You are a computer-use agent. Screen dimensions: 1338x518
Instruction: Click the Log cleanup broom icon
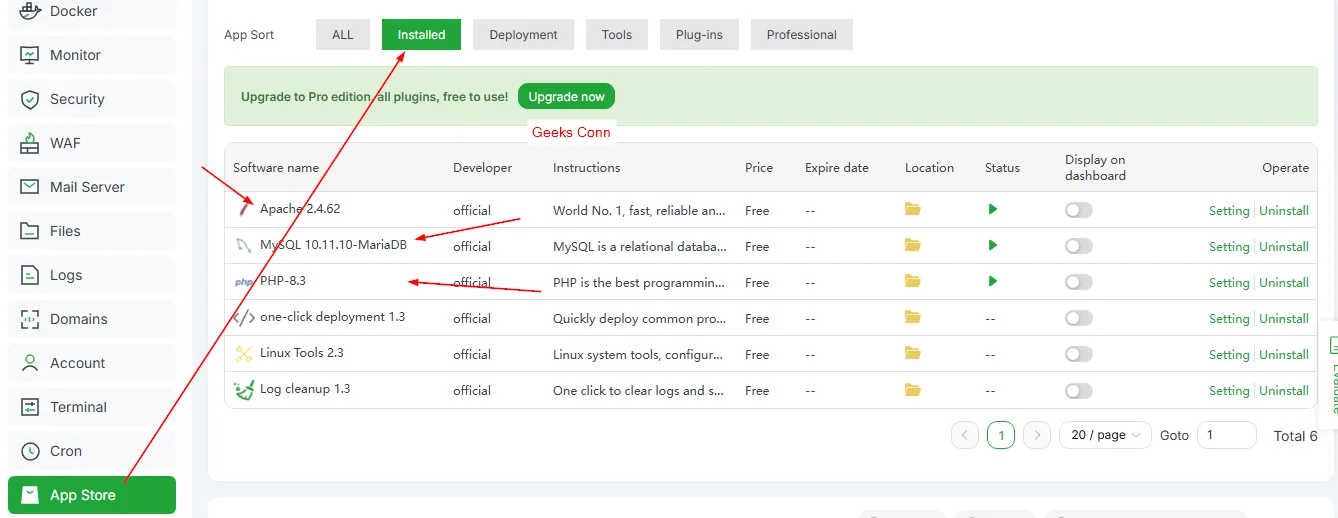pos(244,389)
